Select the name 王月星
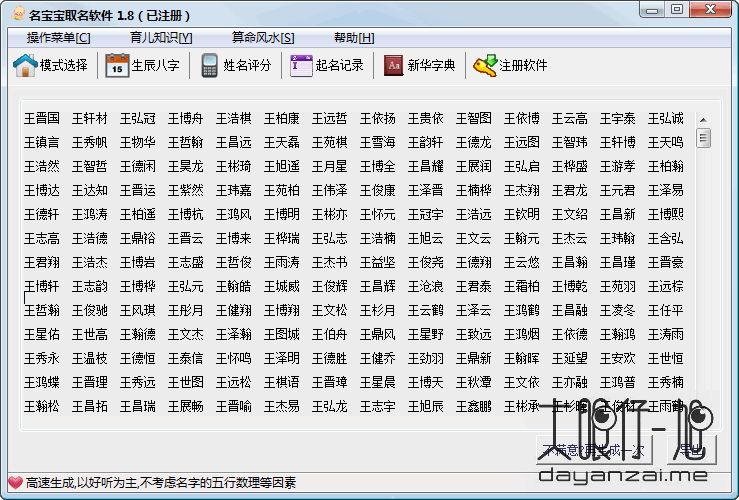The image size is (739, 500). pyautogui.click(x=329, y=166)
